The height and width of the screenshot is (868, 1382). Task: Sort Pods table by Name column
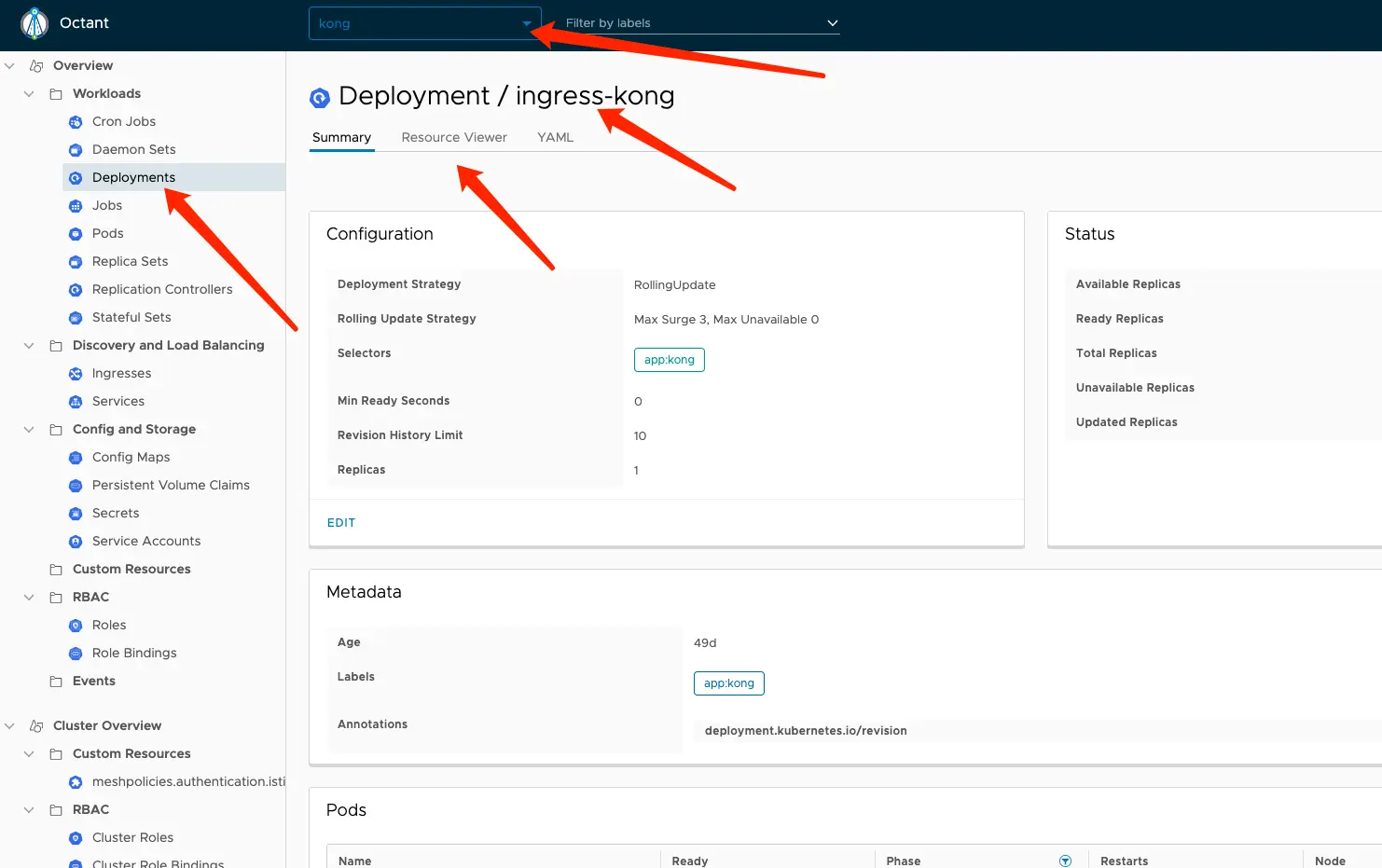[354, 861]
